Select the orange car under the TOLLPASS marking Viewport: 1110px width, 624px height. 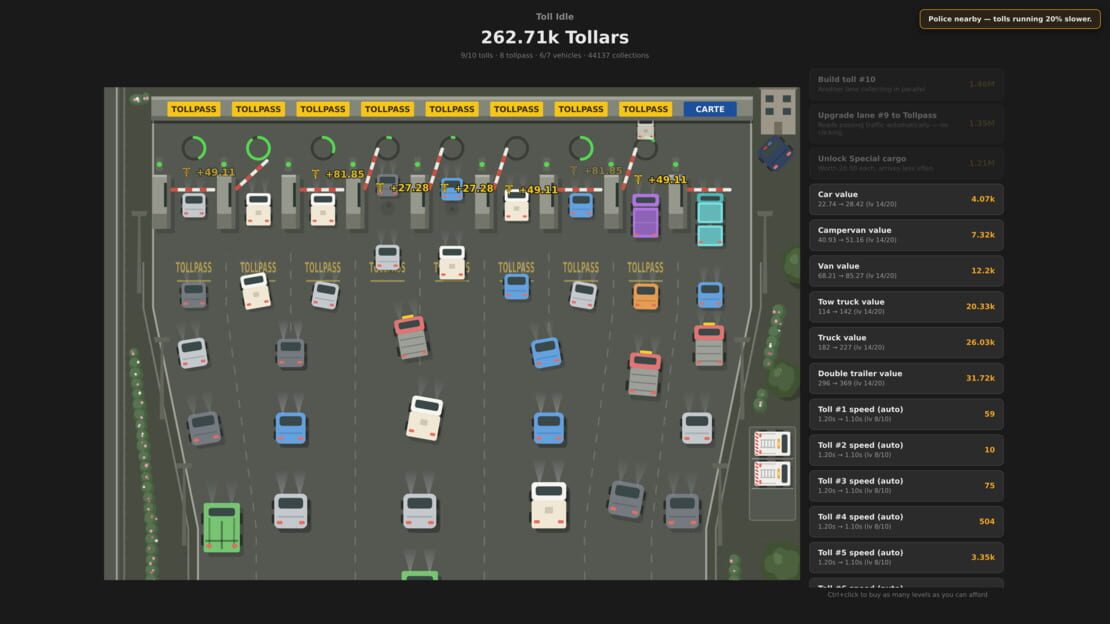point(645,296)
